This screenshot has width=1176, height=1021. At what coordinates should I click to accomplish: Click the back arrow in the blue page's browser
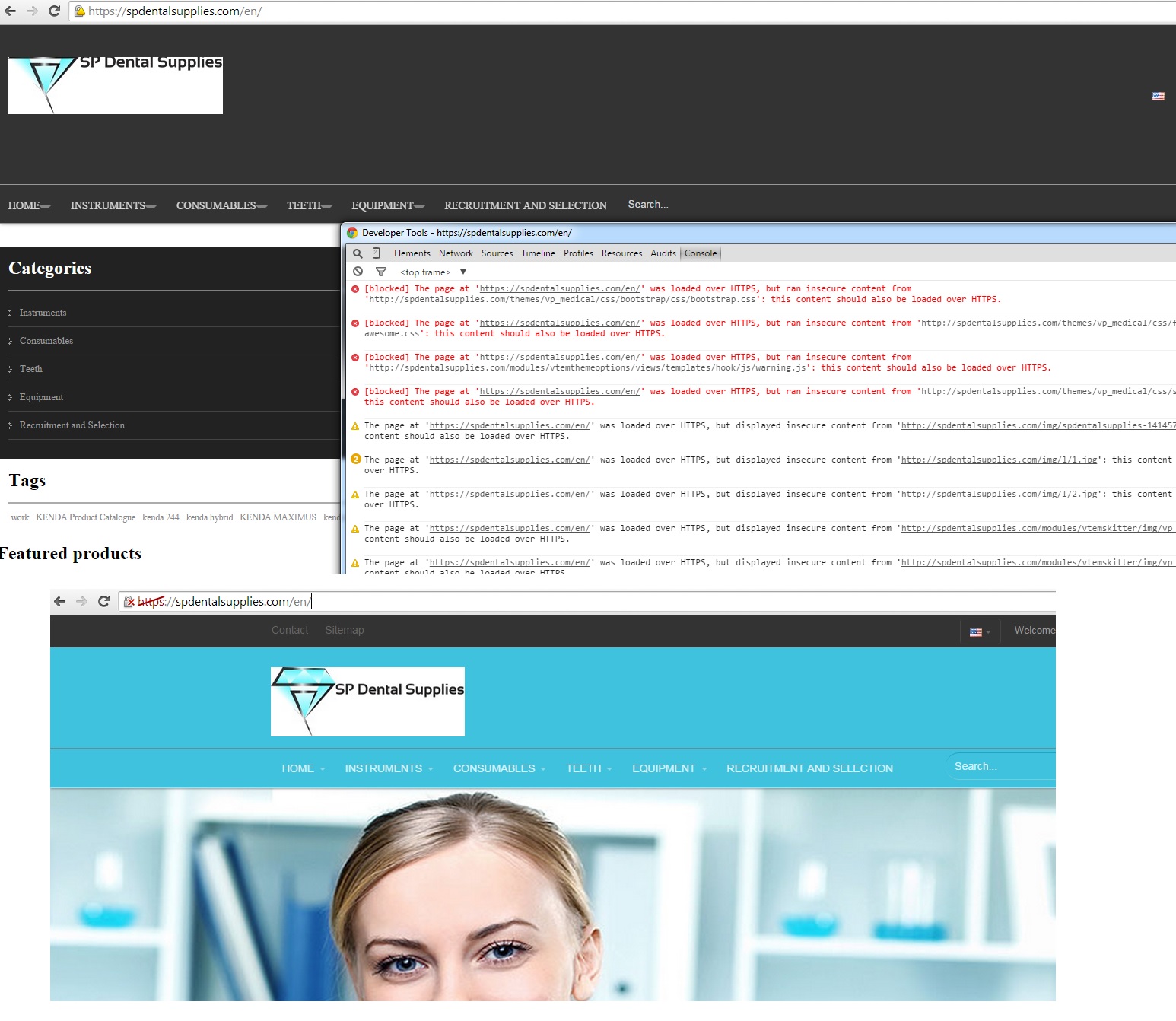click(59, 602)
